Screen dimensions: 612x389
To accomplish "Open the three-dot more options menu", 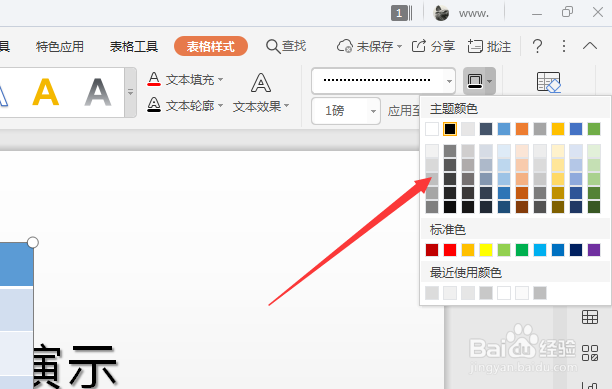I will (x=564, y=46).
